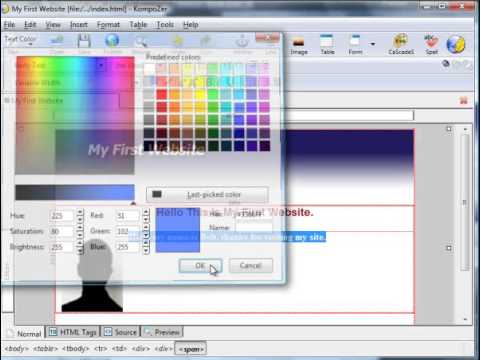
Task: Open the Edit menu
Action: click(30, 25)
